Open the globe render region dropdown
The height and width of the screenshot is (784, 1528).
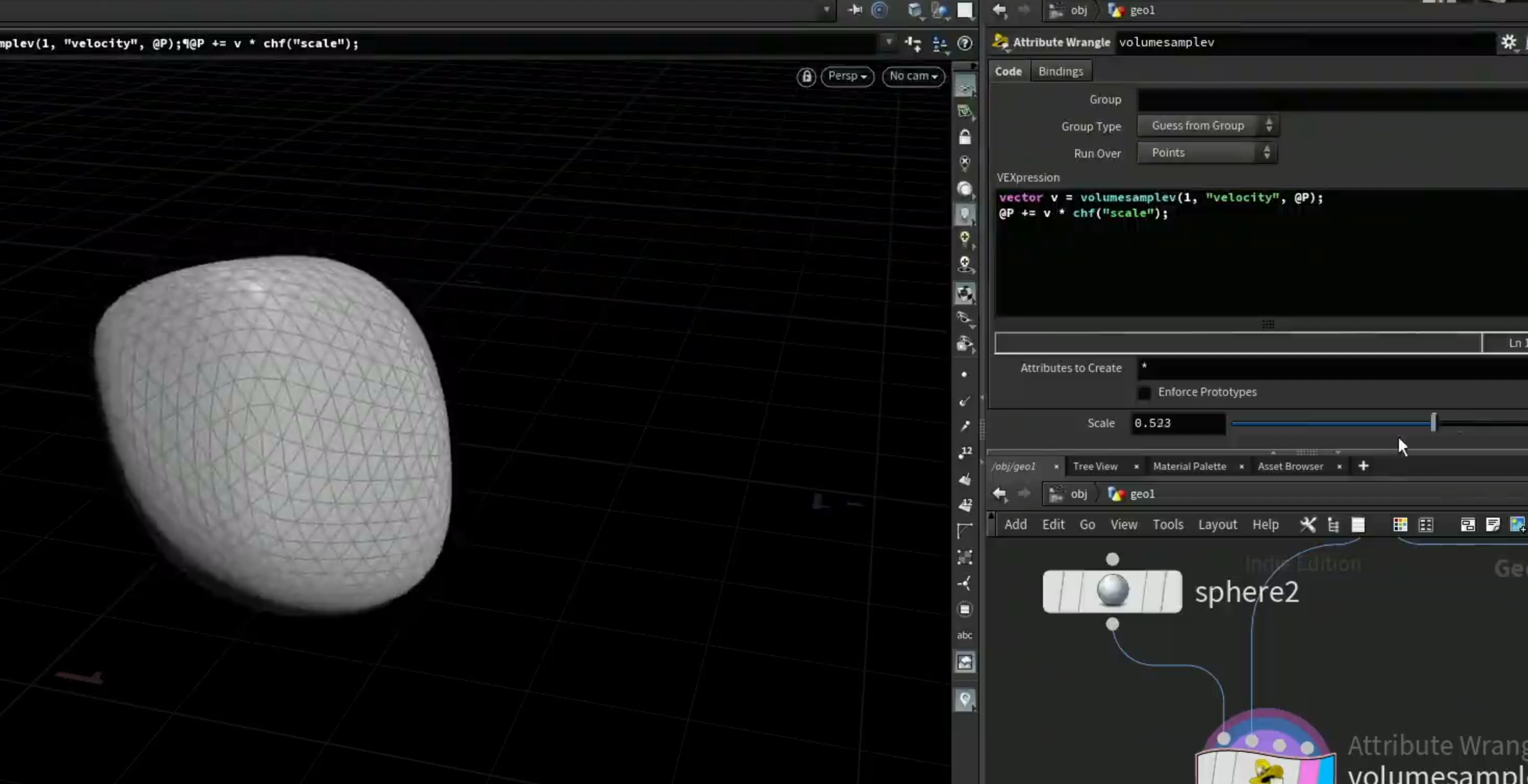pos(940,11)
